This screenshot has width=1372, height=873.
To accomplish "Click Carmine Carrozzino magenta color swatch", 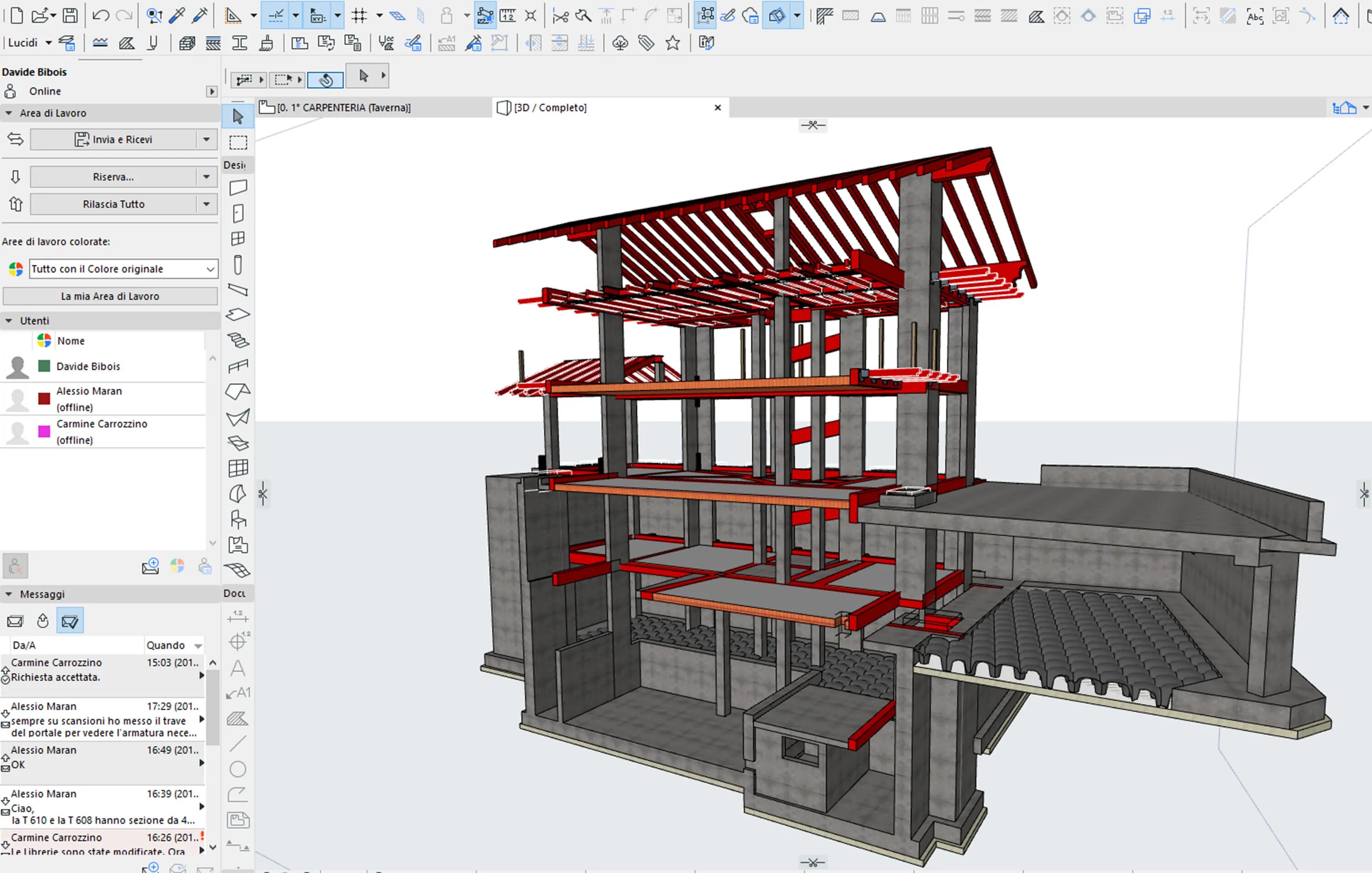I will coord(44,431).
